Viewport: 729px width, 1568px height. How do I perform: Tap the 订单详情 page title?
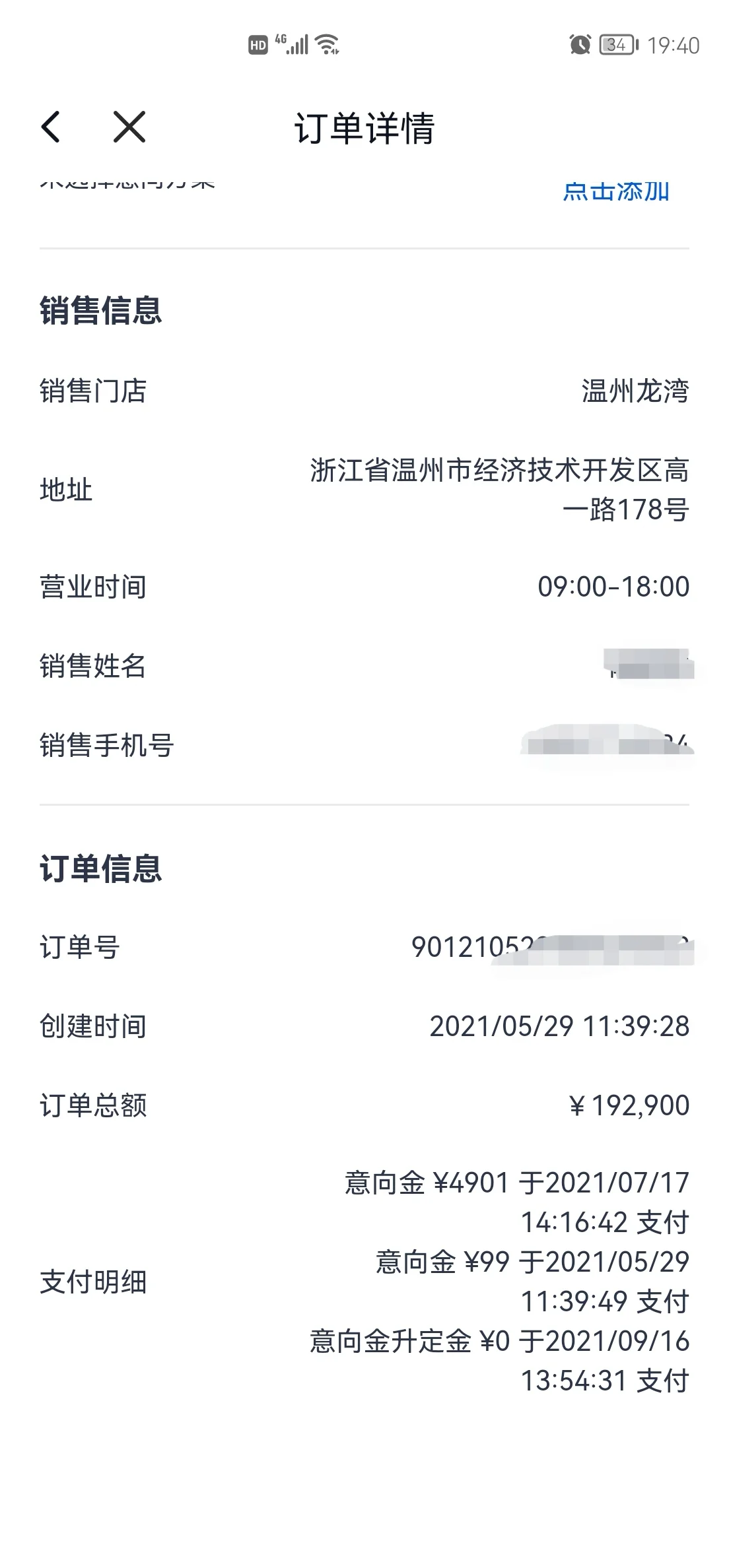point(364,128)
